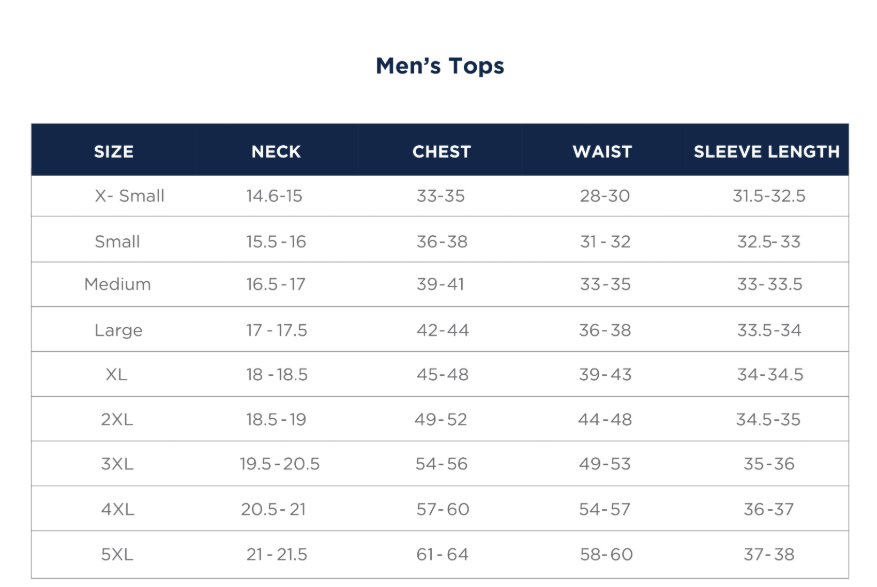Select the 5XL size label
877x587 pixels.
click(117, 555)
